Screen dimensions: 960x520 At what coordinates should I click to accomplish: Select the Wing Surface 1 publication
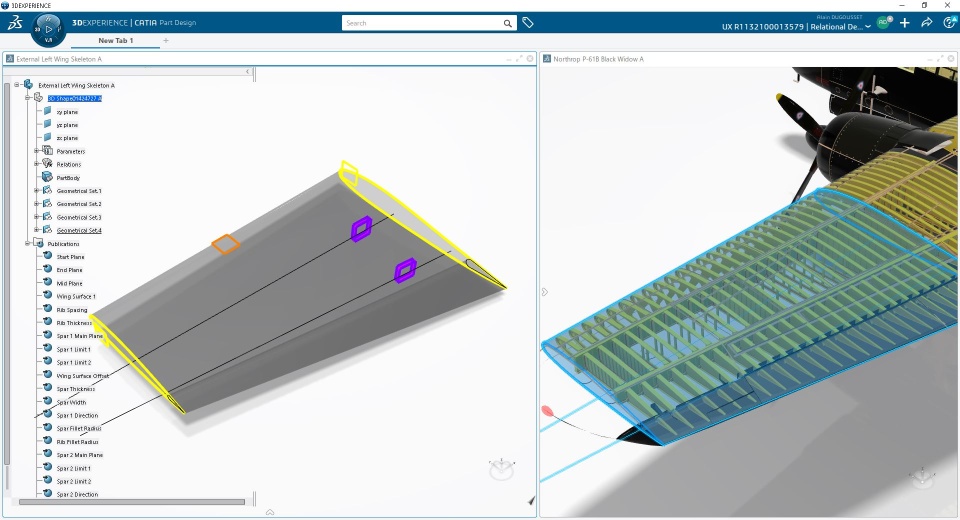[x=76, y=296]
